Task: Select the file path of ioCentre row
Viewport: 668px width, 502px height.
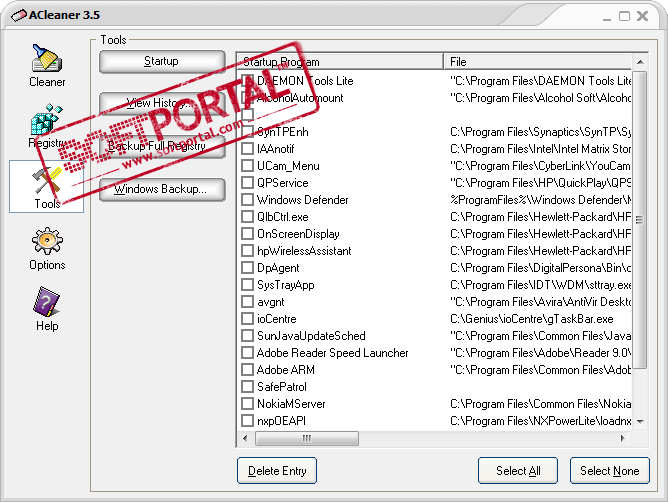Action: tap(532, 319)
